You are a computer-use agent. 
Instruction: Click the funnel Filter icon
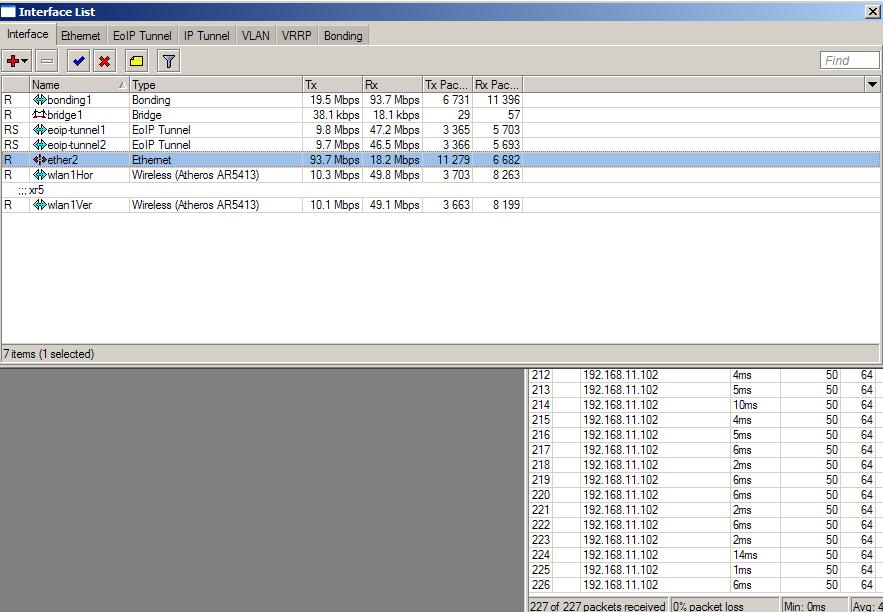click(x=169, y=61)
